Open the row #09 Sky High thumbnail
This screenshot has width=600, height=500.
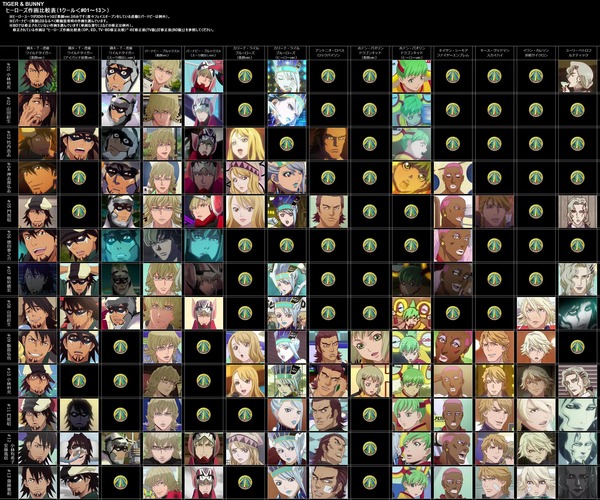pos(494,347)
